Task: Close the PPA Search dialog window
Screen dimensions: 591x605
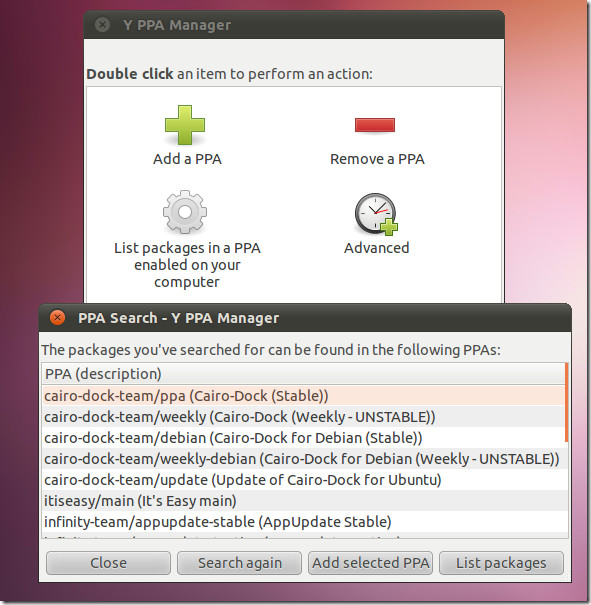Action: point(57,318)
